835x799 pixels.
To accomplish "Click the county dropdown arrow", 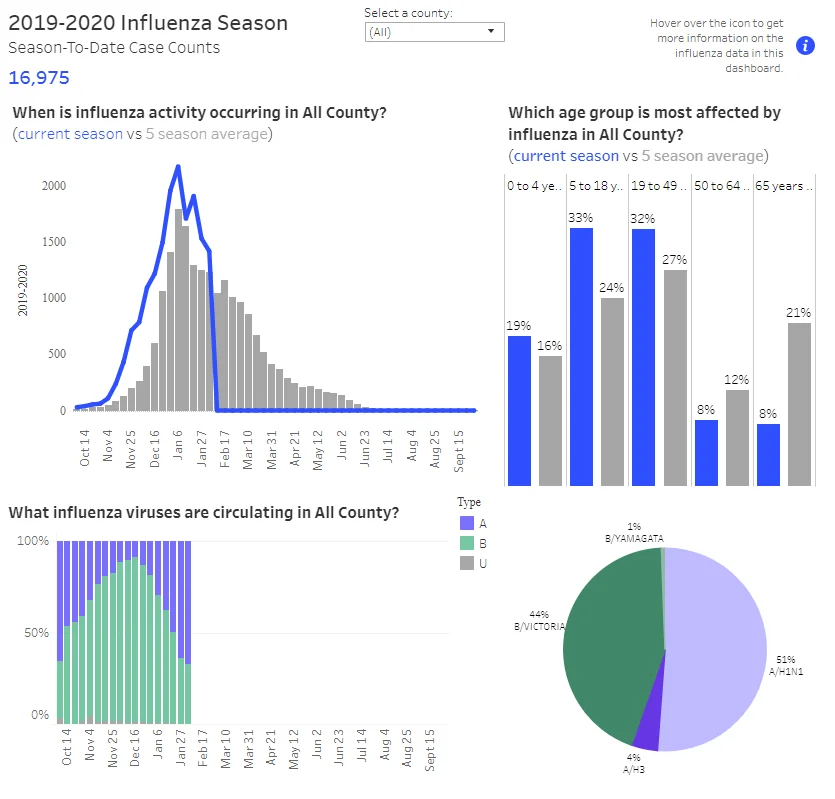I will (x=491, y=31).
